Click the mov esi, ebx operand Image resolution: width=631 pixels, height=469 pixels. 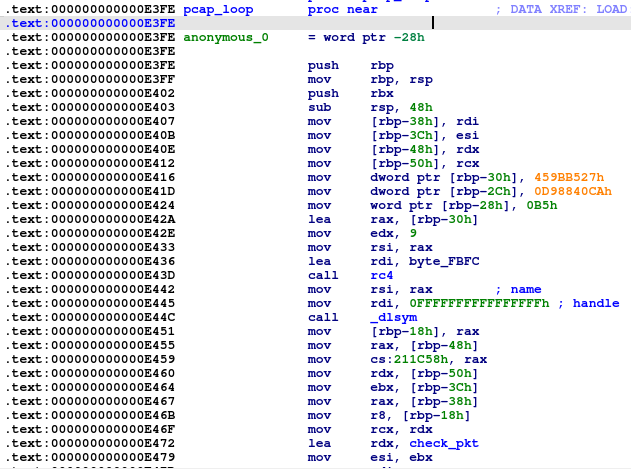point(401,457)
